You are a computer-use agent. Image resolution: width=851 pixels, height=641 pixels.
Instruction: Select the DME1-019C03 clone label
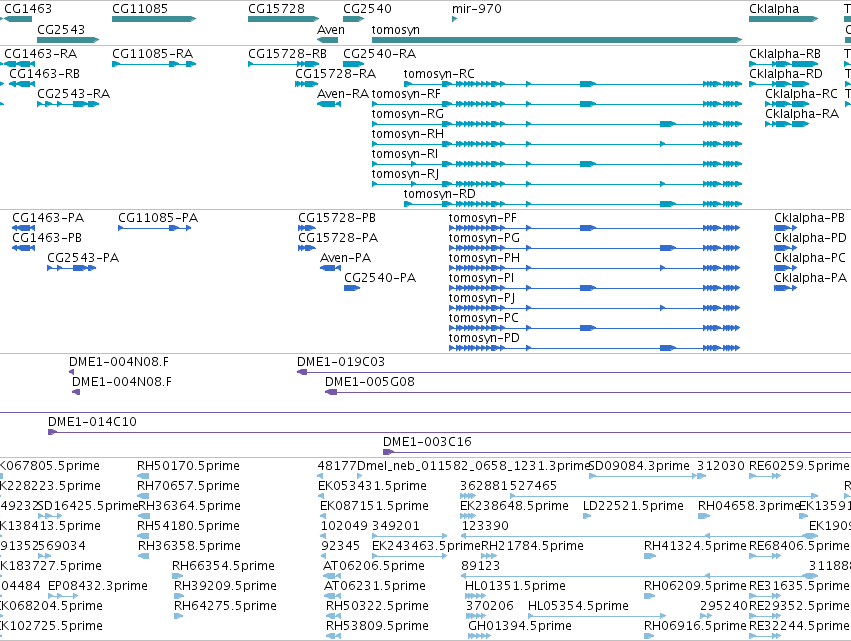[x=341, y=361]
